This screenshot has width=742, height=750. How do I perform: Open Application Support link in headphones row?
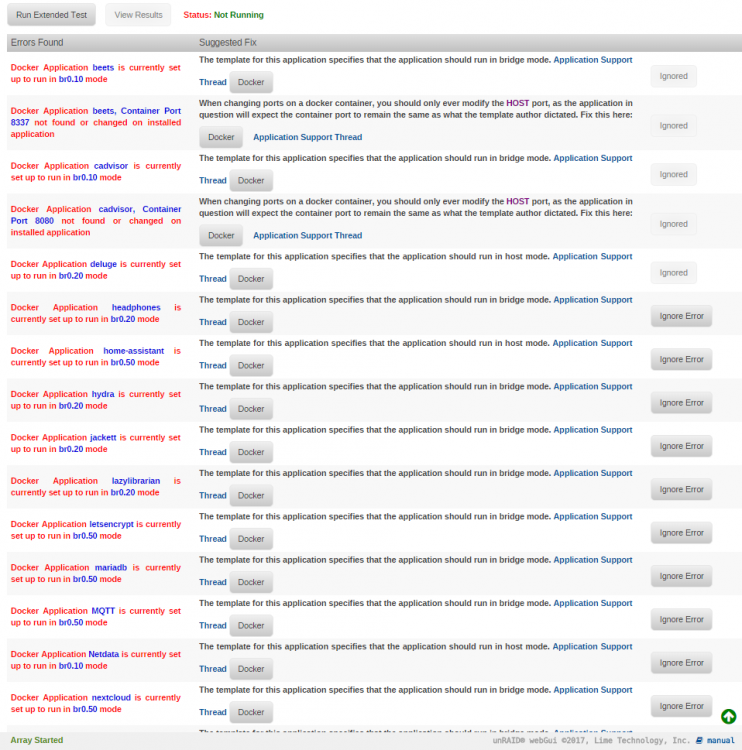593,300
